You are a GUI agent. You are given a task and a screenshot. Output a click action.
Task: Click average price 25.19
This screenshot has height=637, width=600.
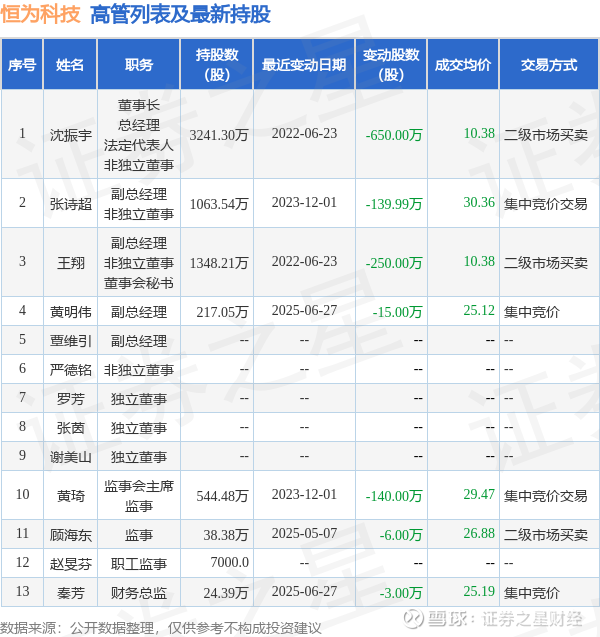(x=479, y=591)
